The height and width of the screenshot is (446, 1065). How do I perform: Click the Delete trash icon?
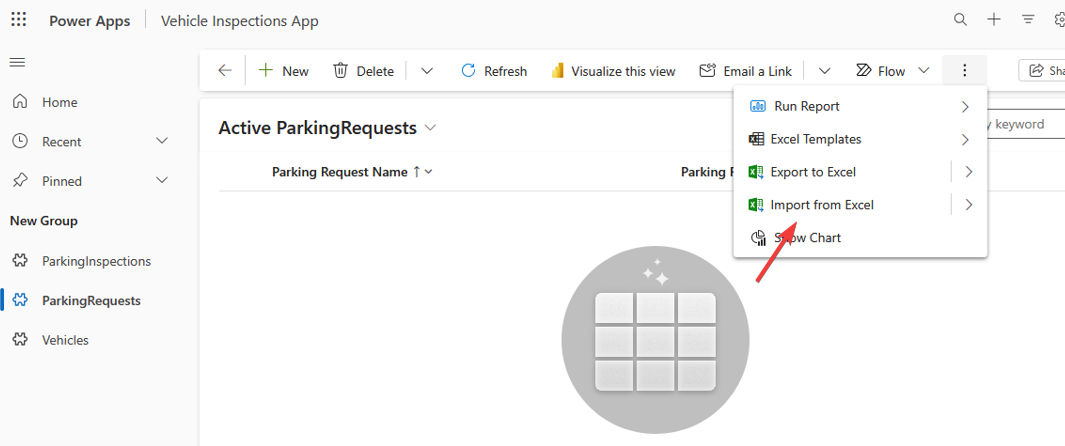pos(341,71)
